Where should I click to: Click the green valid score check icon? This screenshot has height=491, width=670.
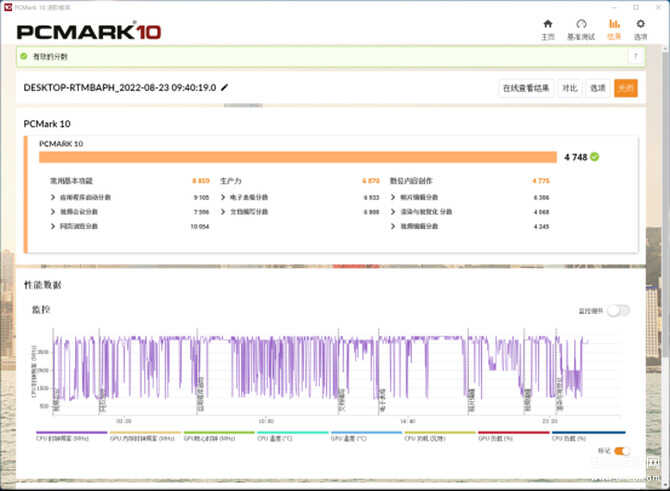coord(24,56)
